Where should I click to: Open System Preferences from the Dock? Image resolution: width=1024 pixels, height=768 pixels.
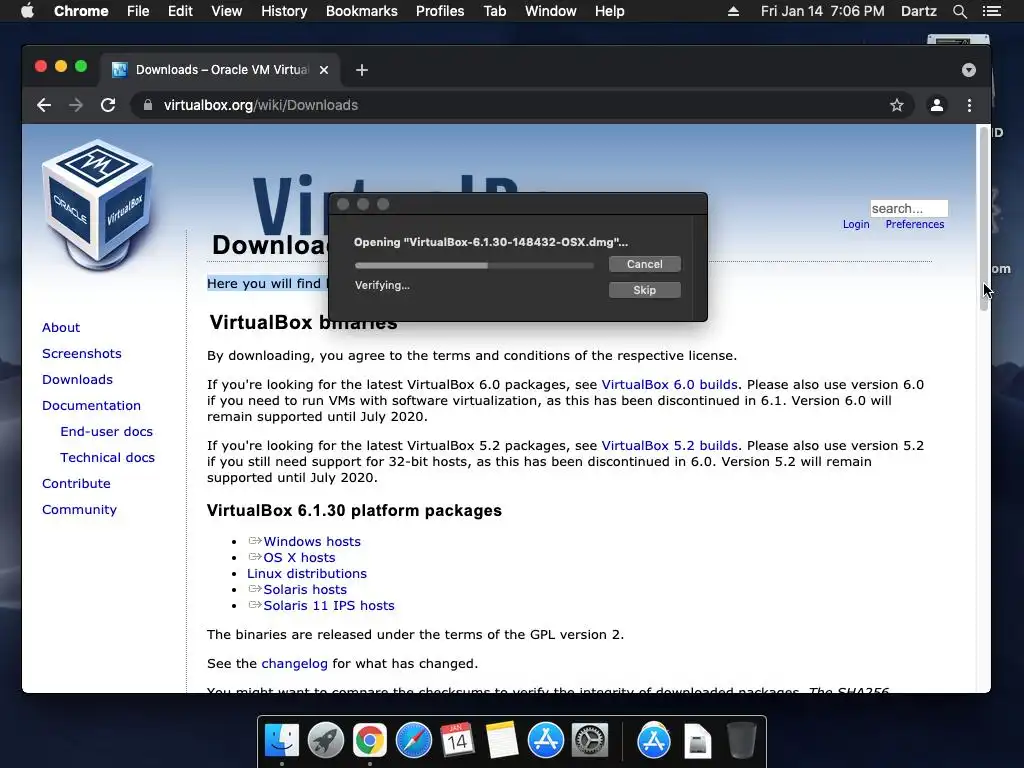[590, 741]
